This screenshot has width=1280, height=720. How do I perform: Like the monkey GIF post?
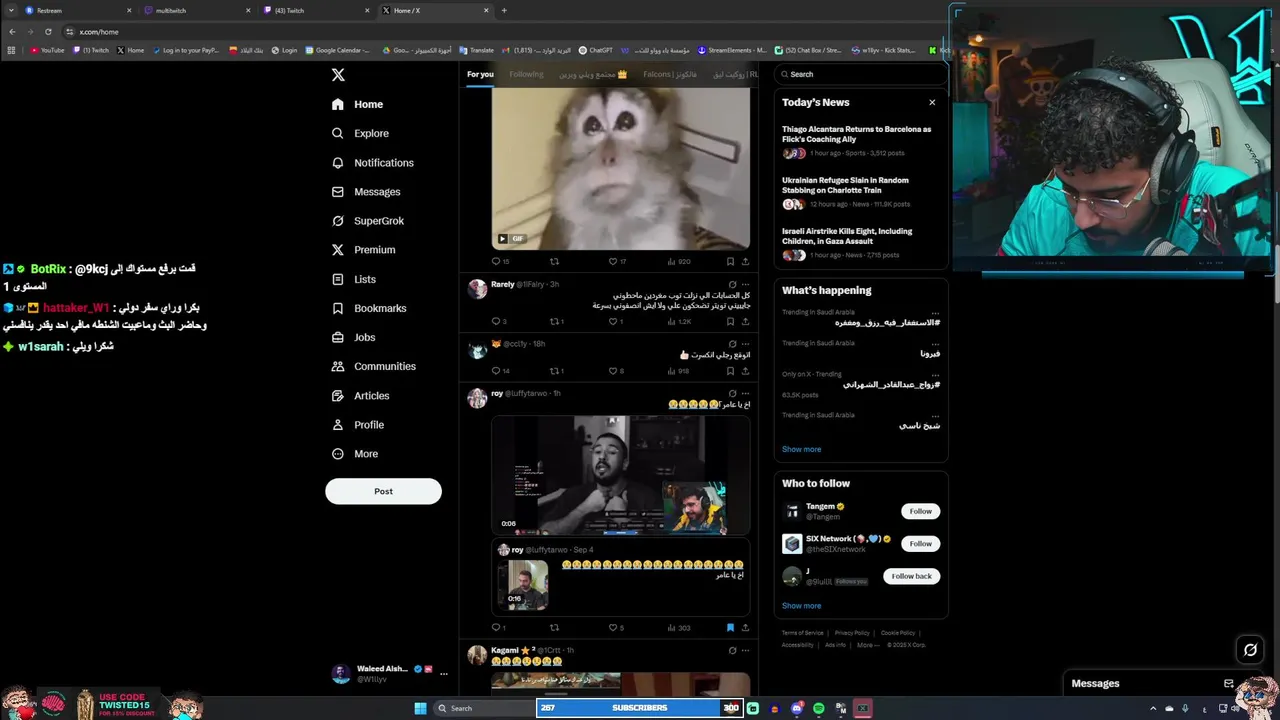tap(615, 261)
